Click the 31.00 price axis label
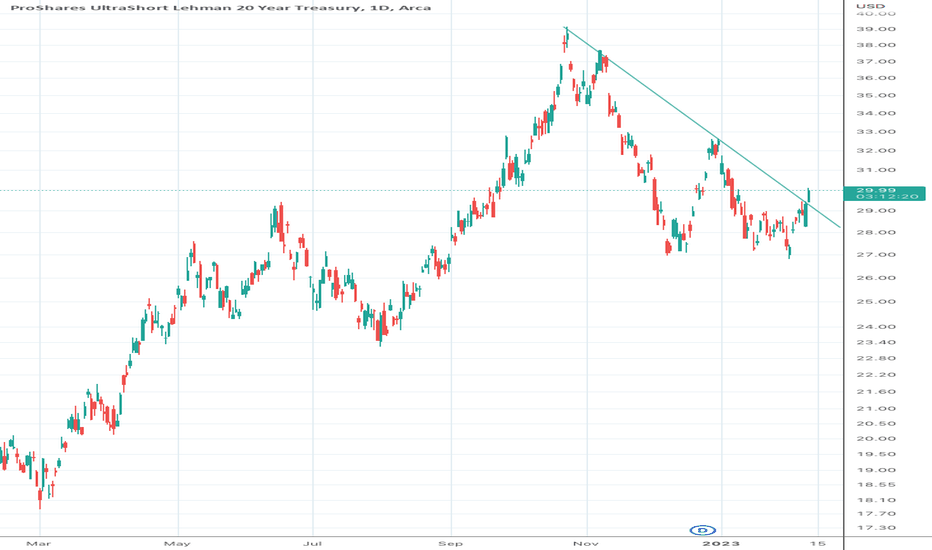Image resolution: width=932 pixels, height=550 pixels. tap(876, 170)
